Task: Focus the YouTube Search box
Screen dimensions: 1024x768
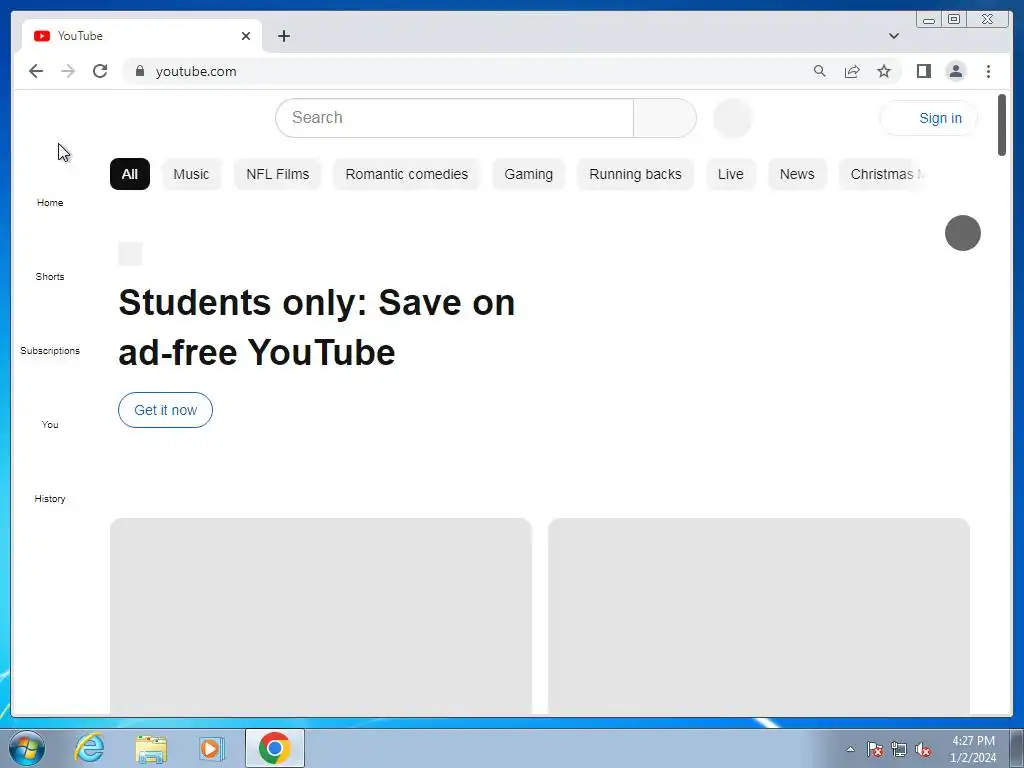Action: [455, 118]
